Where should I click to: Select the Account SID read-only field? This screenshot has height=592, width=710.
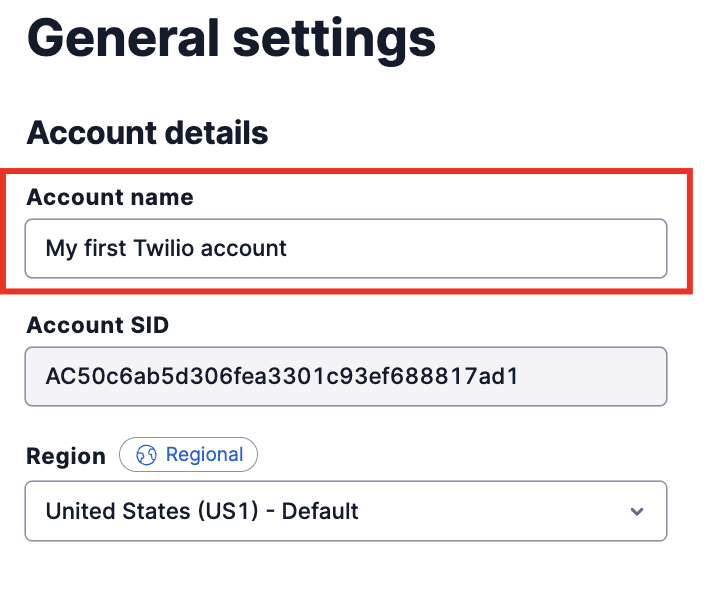345,376
